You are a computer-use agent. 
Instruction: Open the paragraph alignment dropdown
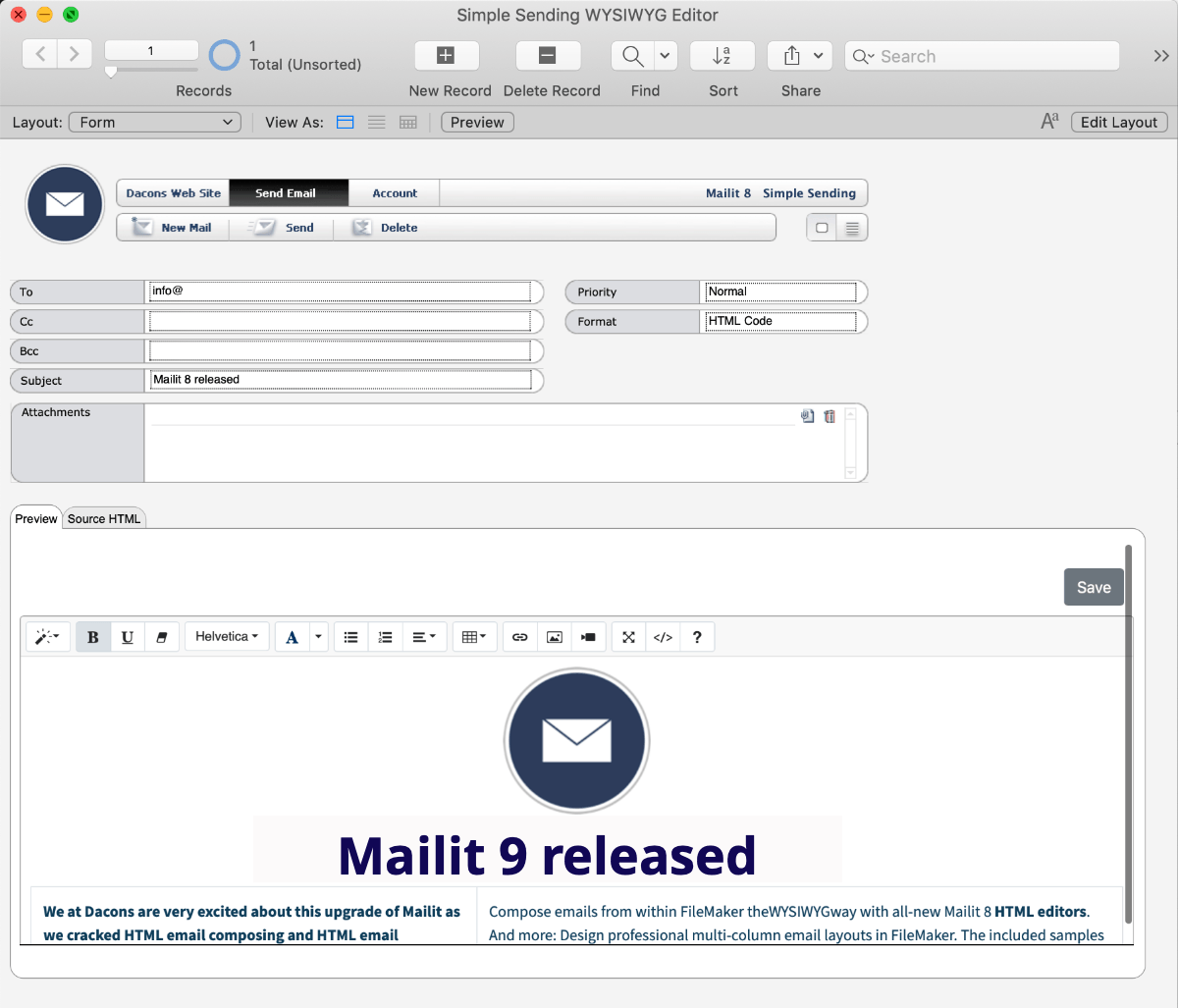tap(424, 637)
